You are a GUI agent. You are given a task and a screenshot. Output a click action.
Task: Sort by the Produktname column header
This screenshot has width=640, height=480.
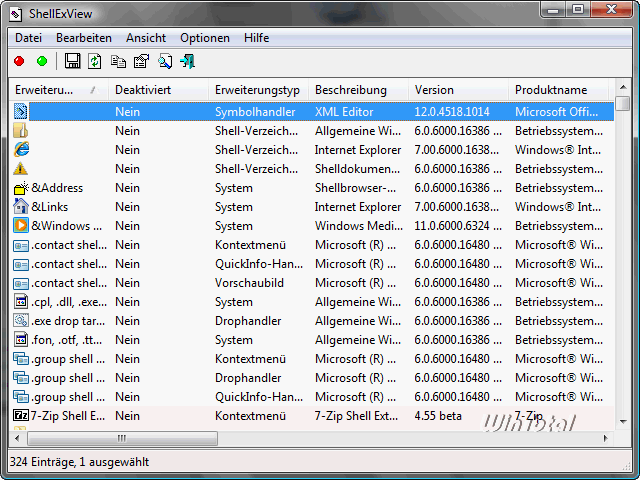click(558, 90)
